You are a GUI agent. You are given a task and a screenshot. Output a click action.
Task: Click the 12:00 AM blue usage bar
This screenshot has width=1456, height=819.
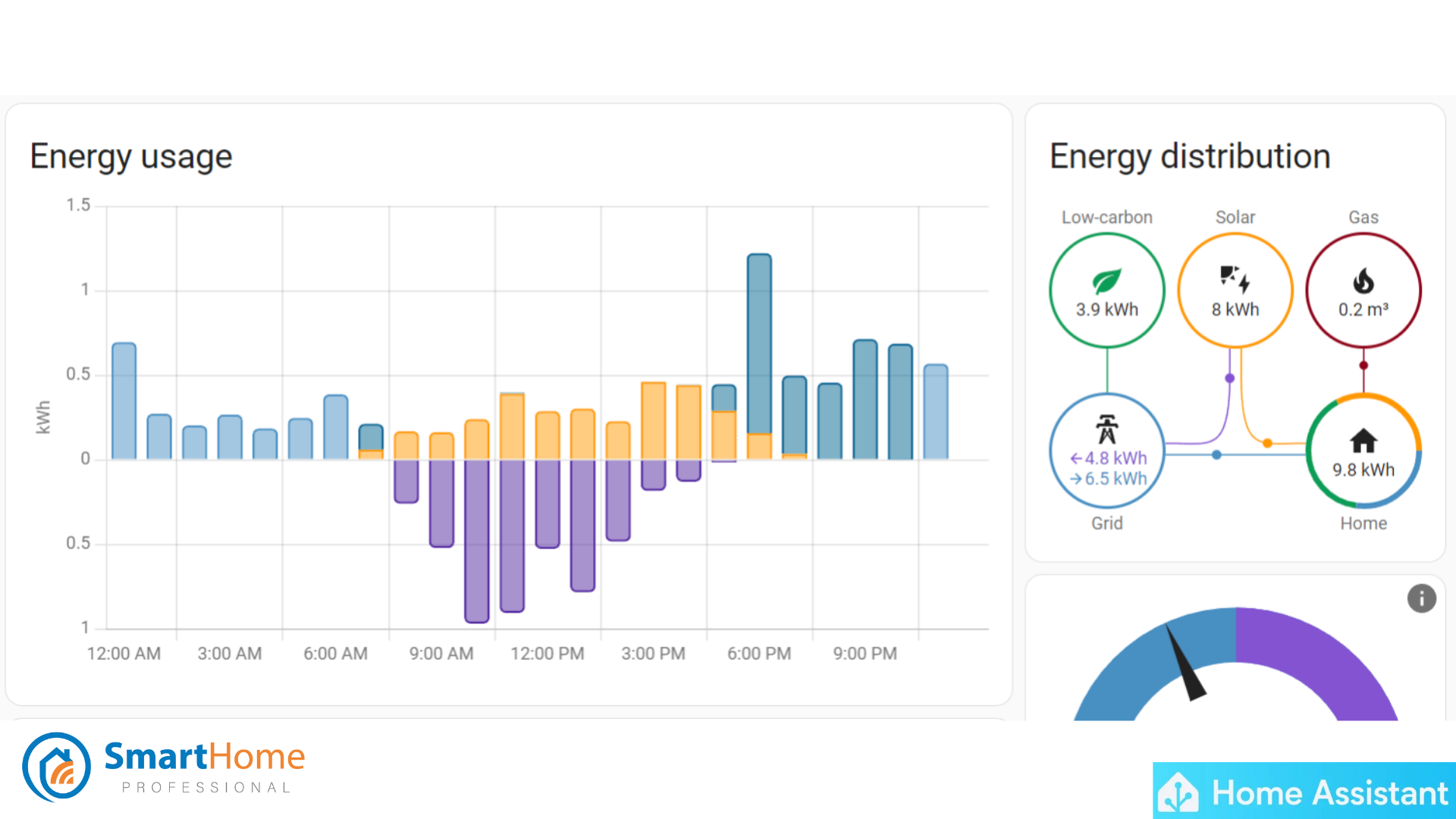pyautogui.click(x=124, y=402)
